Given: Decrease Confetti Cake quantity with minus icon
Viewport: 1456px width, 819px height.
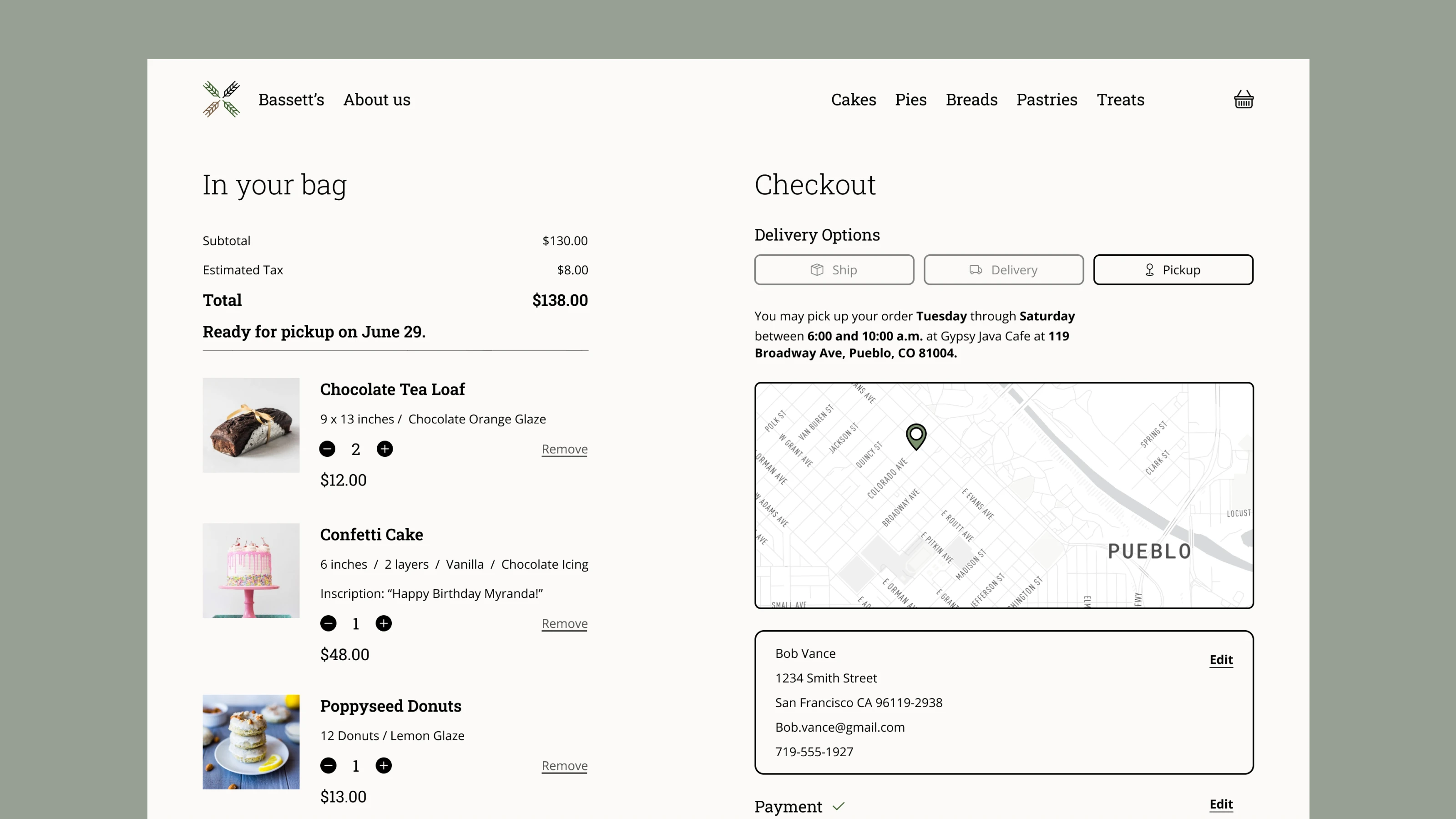Looking at the screenshot, I should tap(329, 623).
